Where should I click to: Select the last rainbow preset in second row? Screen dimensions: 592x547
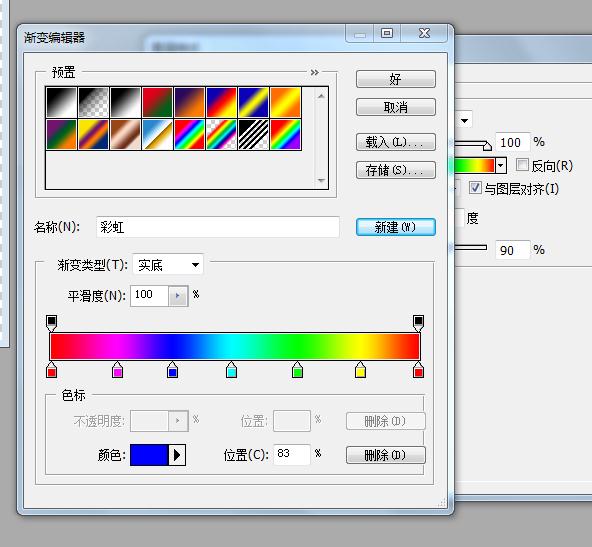(286, 134)
